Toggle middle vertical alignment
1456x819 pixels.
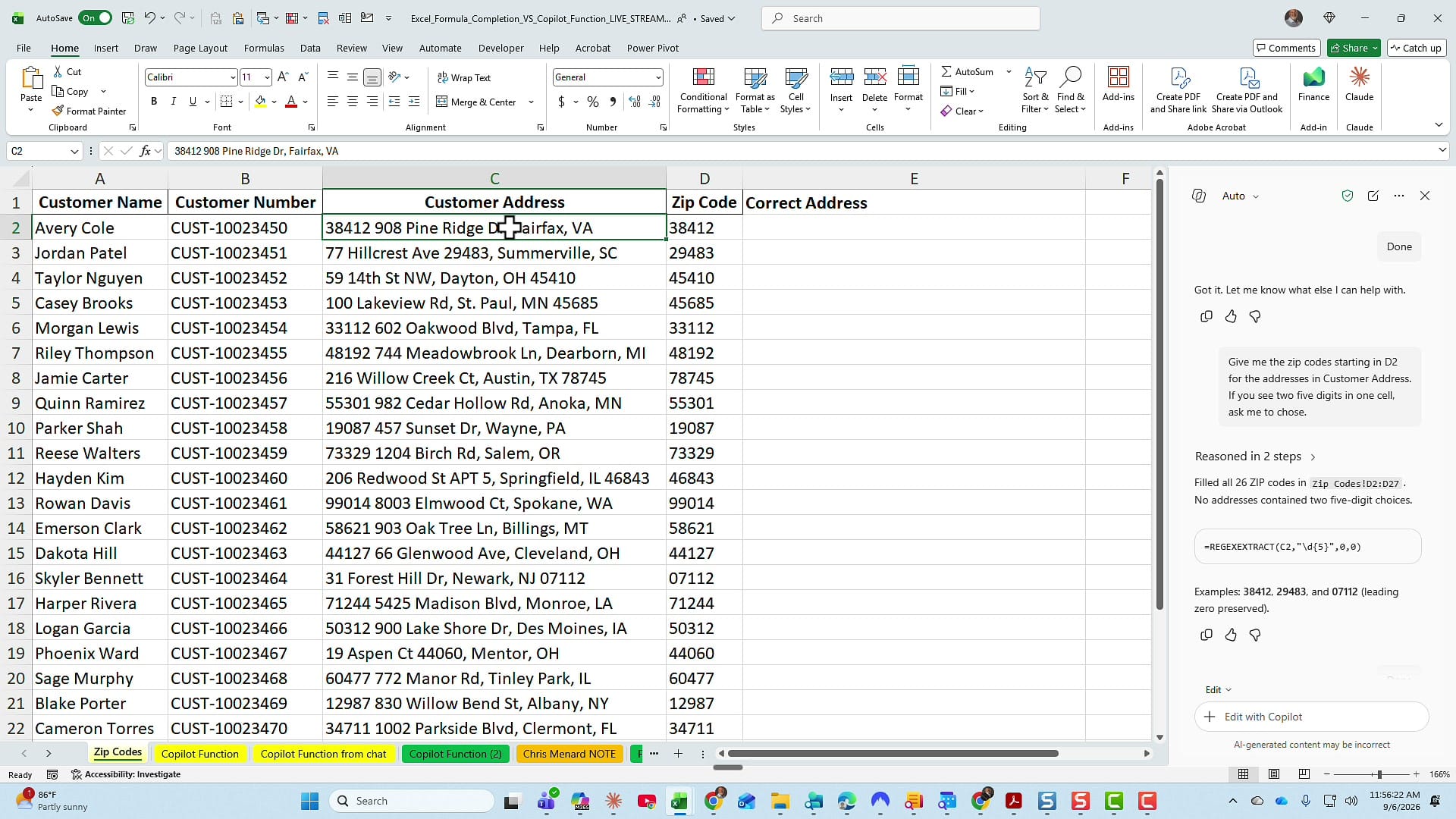[x=352, y=77]
